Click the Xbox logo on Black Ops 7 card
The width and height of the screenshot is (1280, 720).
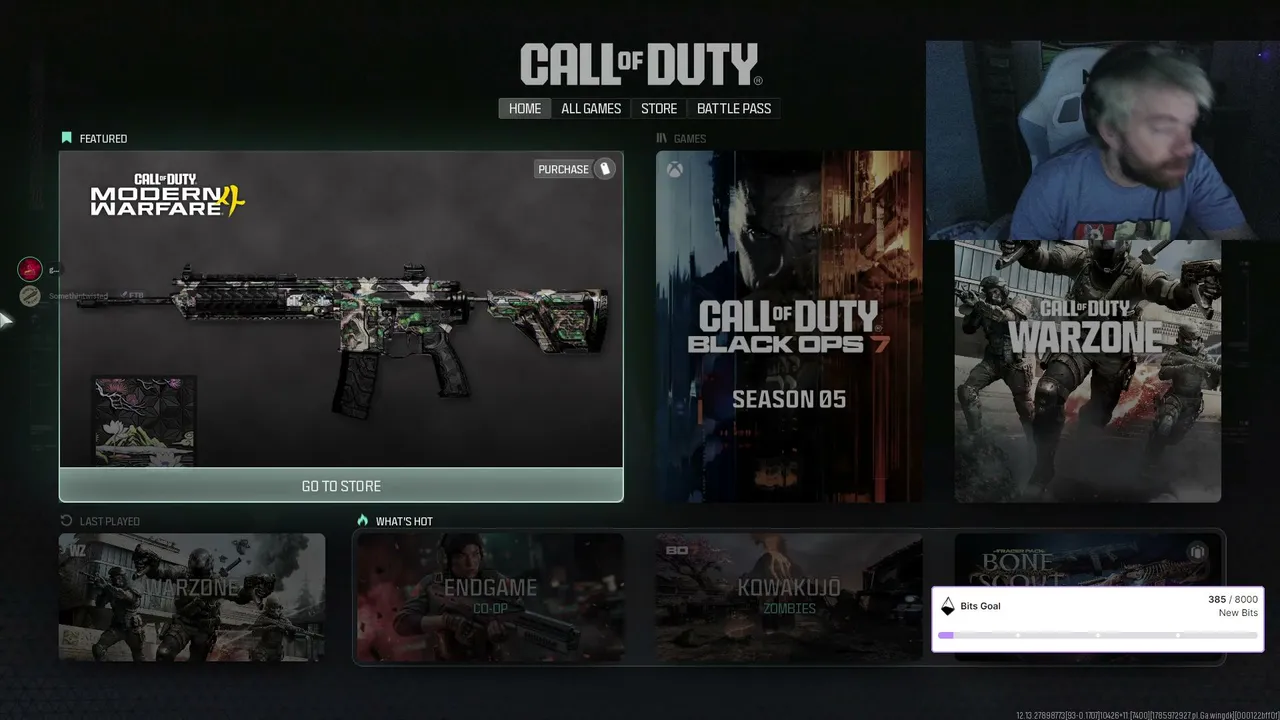[676, 170]
